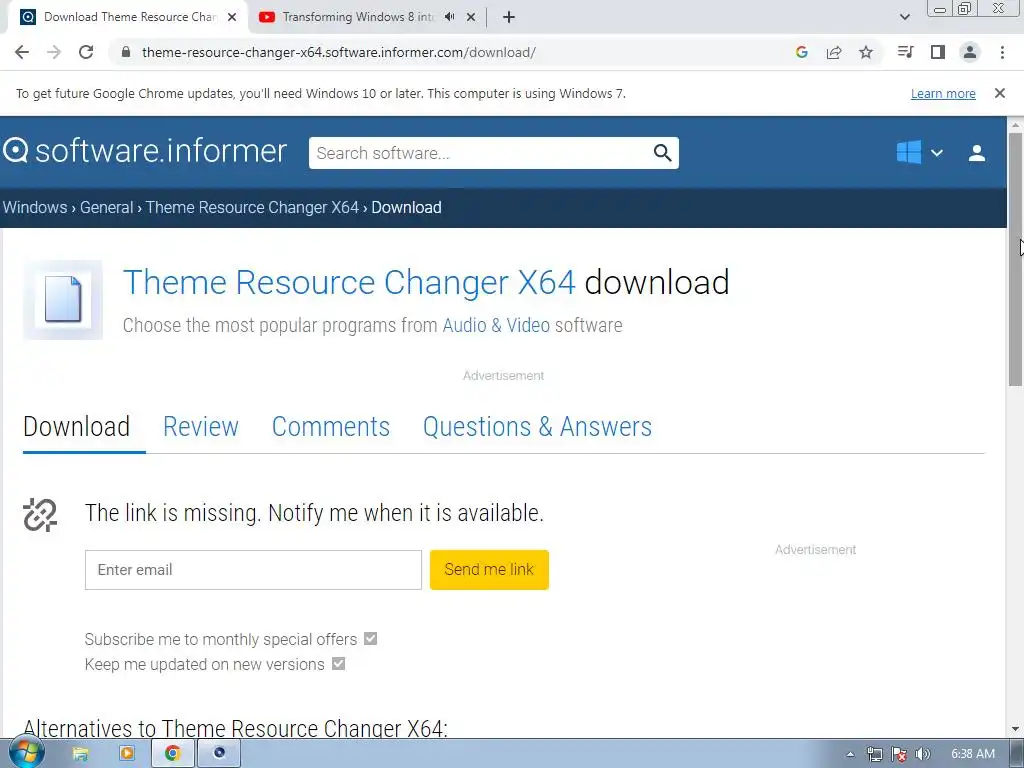Open the media player taskbar icon

pyautogui.click(x=127, y=754)
